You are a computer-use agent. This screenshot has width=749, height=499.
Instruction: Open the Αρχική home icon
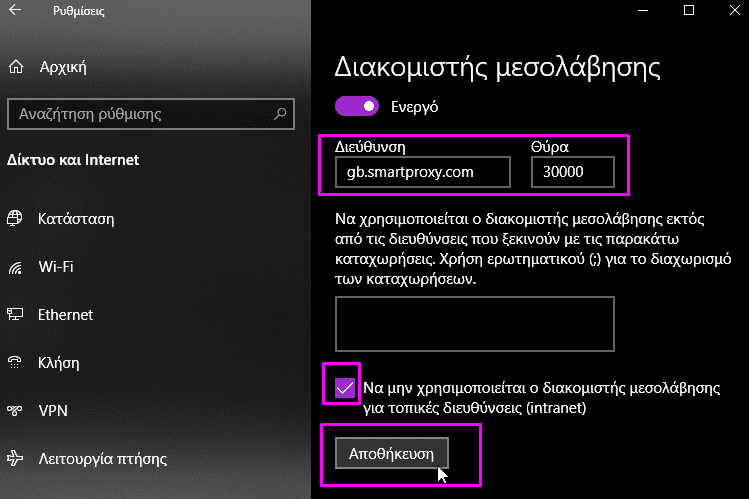click(x=16, y=67)
